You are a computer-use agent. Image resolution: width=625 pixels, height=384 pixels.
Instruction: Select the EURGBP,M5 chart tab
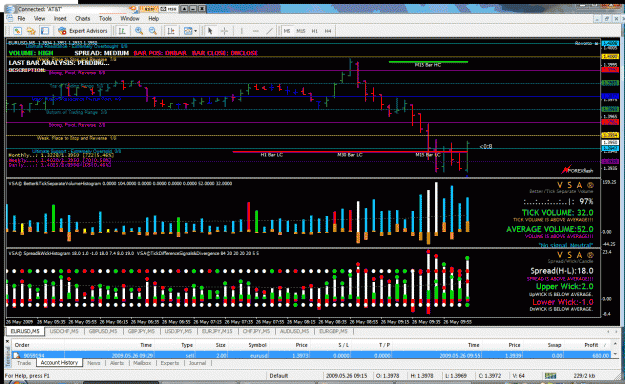(333, 331)
